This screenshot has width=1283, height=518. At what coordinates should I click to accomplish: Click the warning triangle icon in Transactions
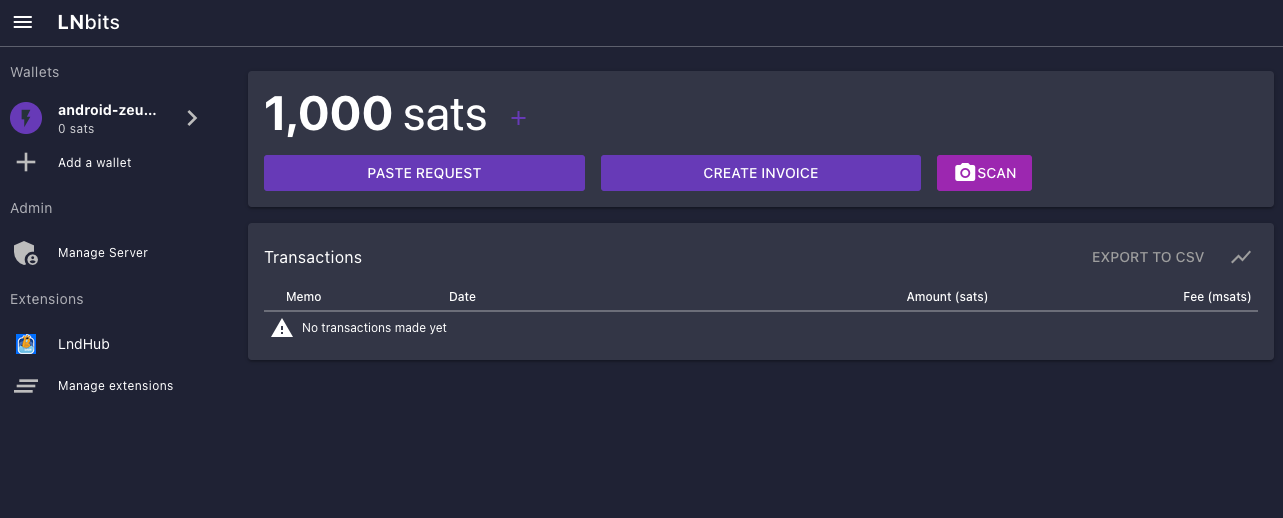[x=282, y=328]
